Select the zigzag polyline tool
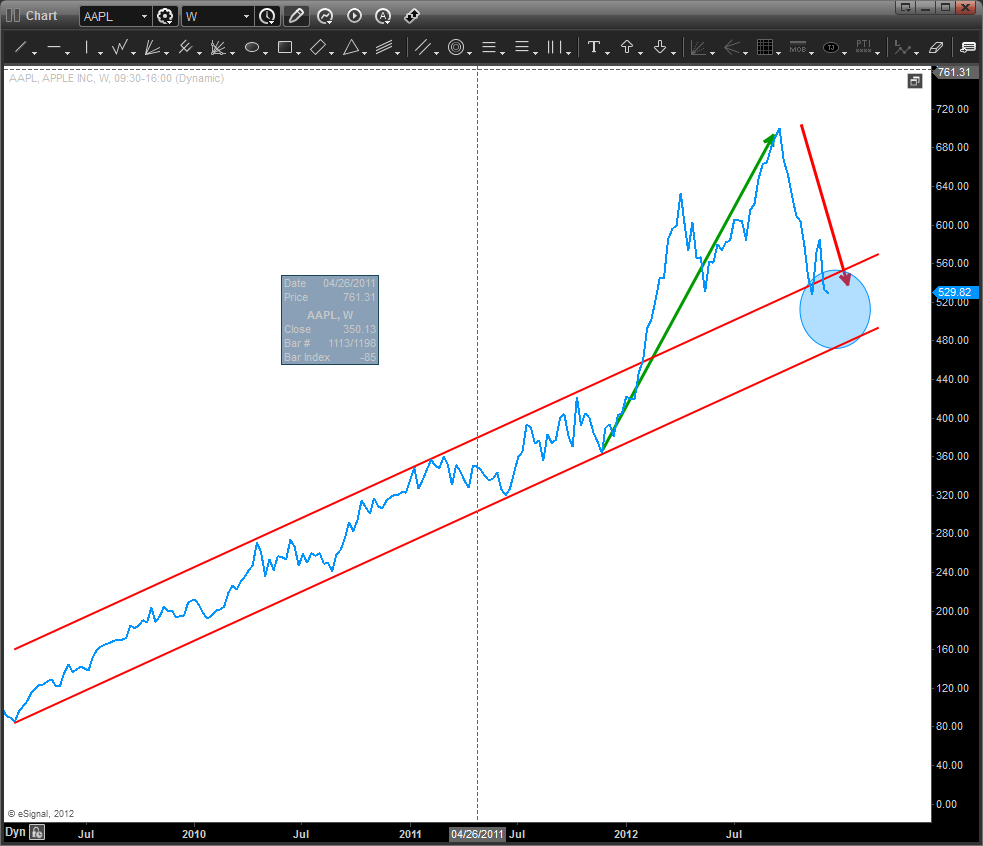Screen dimensions: 983x846 pos(120,47)
